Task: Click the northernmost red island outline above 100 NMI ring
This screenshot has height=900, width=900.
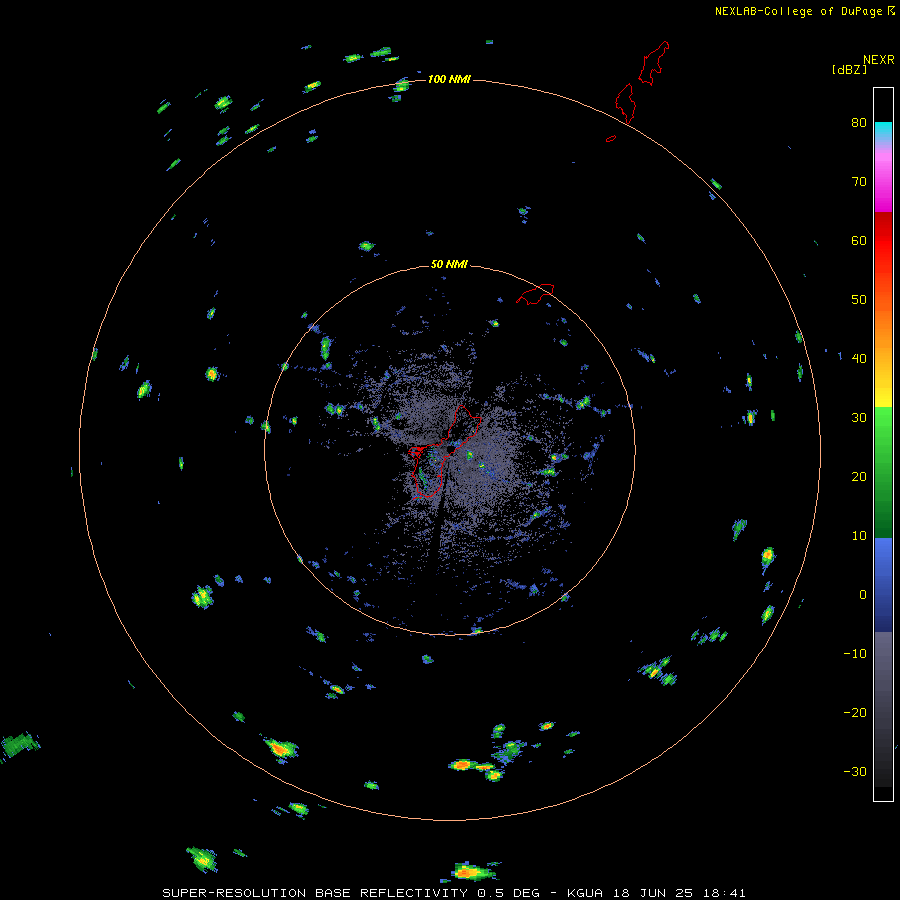Action: point(654,63)
